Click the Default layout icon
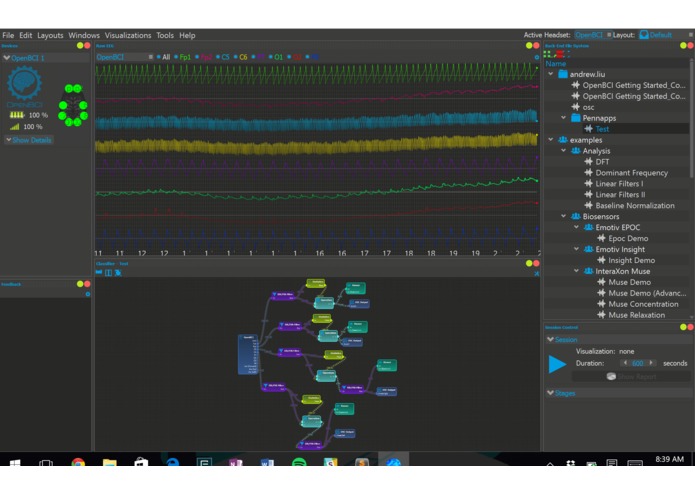This screenshot has height=494, width=695. tap(644, 35)
